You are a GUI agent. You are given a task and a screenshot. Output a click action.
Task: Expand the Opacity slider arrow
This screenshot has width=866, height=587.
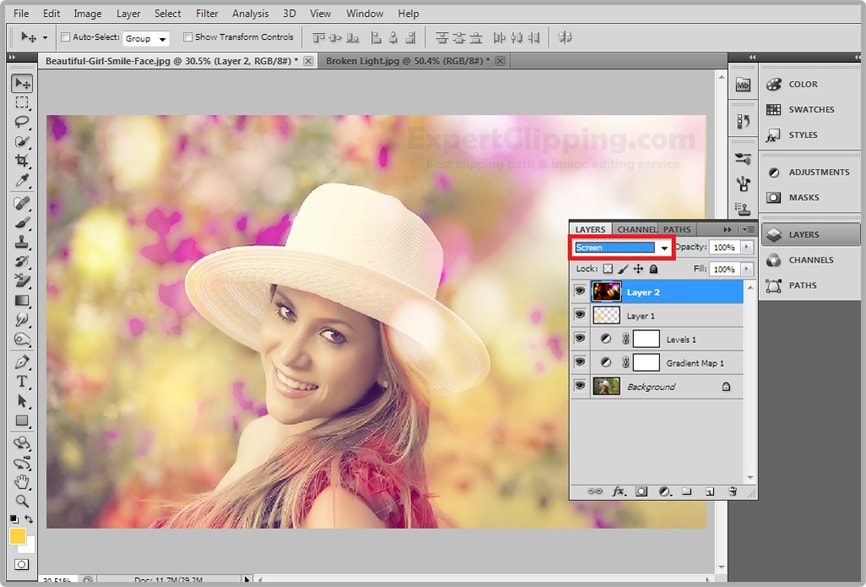tap(746, 247)
